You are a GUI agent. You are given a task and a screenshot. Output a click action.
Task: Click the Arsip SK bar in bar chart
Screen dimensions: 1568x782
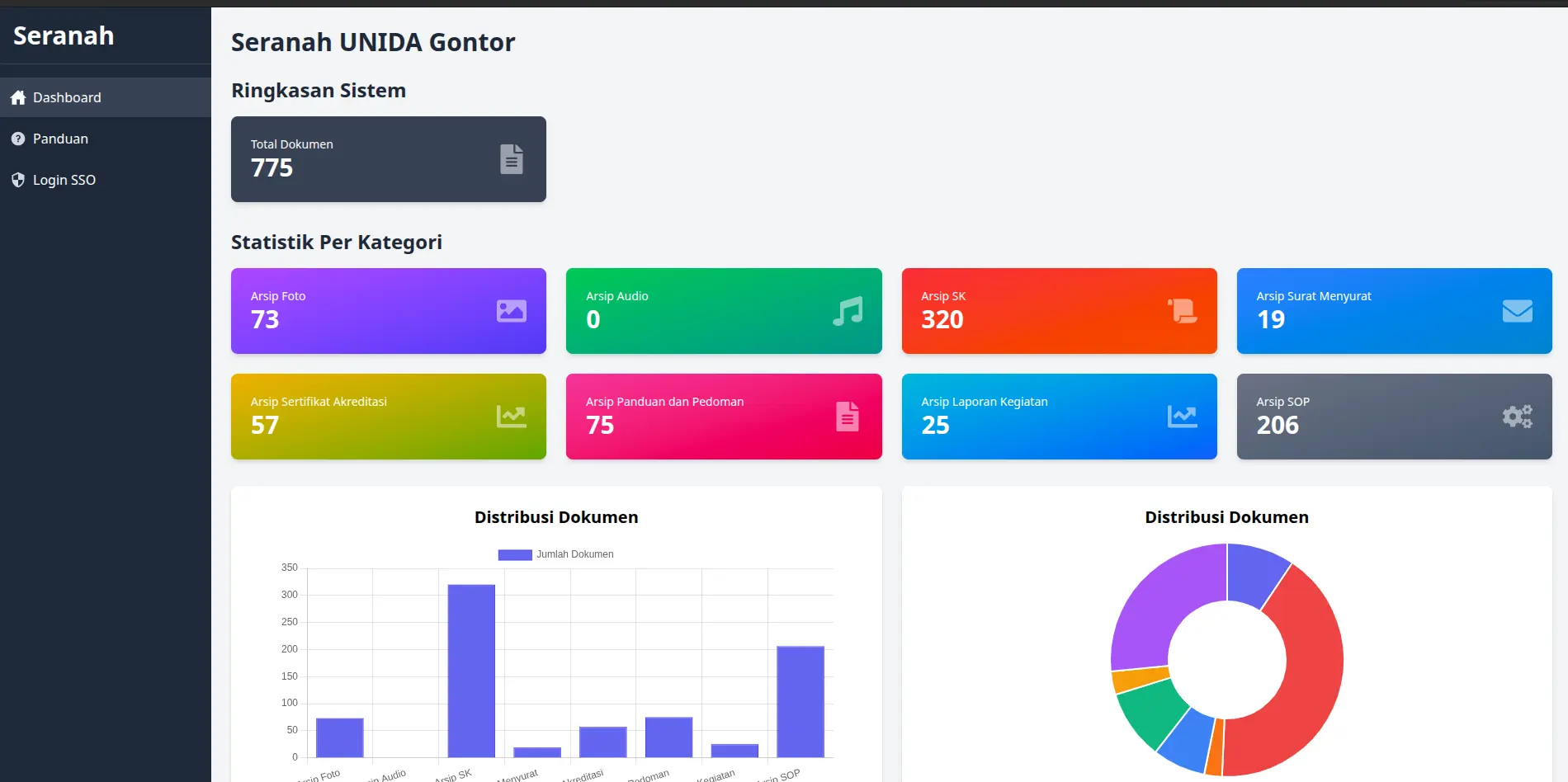tap(471, 670)
